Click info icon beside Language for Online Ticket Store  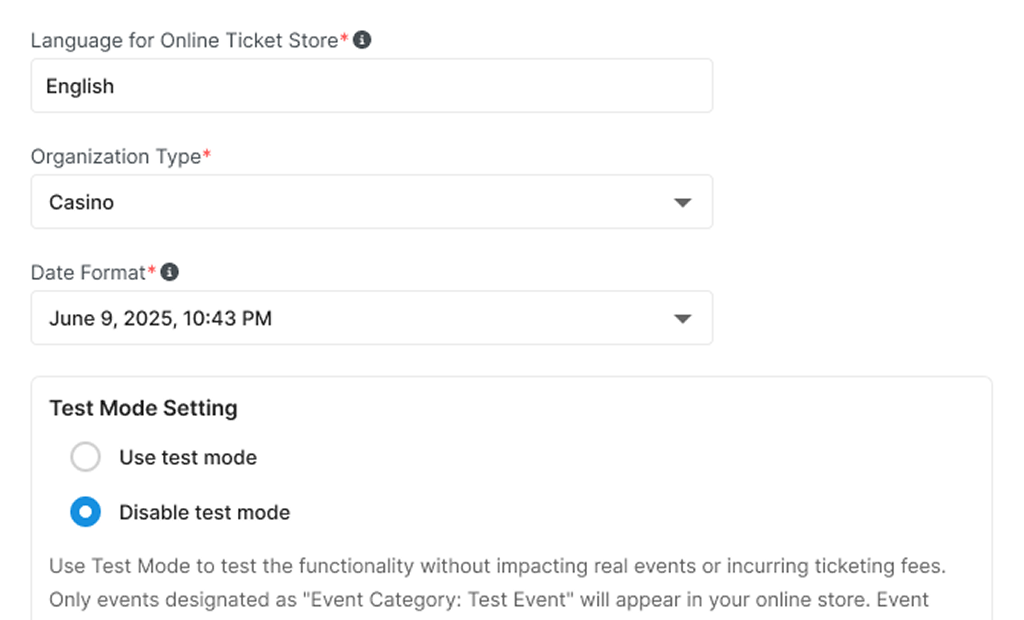tap(363, 40)
